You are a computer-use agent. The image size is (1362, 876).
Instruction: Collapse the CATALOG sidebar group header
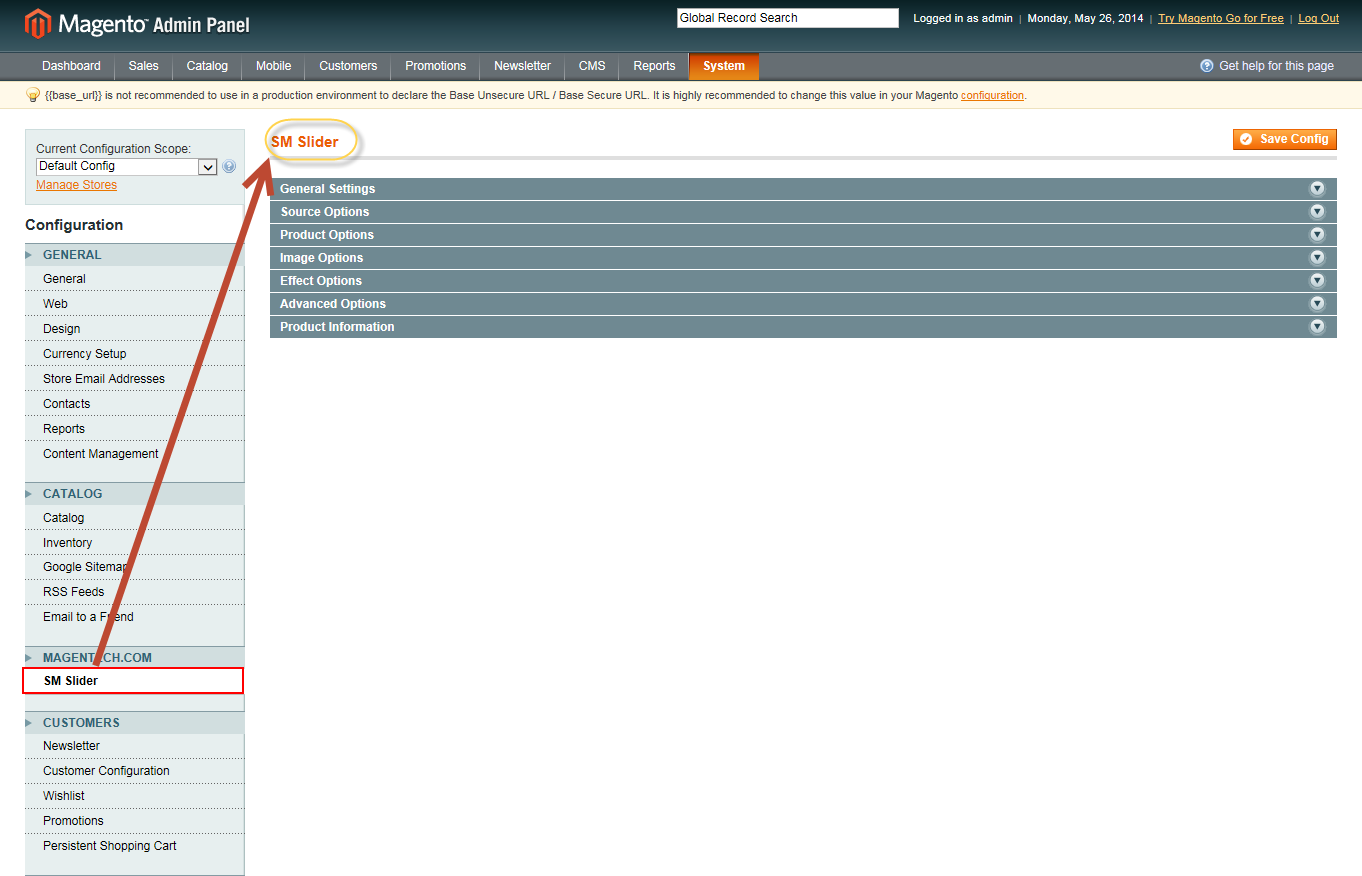[x=134, y=494]
